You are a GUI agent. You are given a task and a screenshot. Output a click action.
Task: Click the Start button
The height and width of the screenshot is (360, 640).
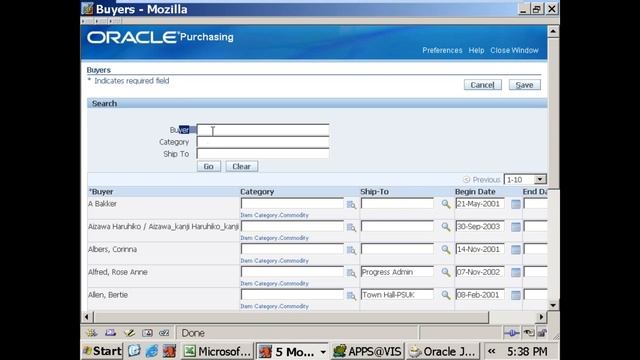click(x=102, y=351)
